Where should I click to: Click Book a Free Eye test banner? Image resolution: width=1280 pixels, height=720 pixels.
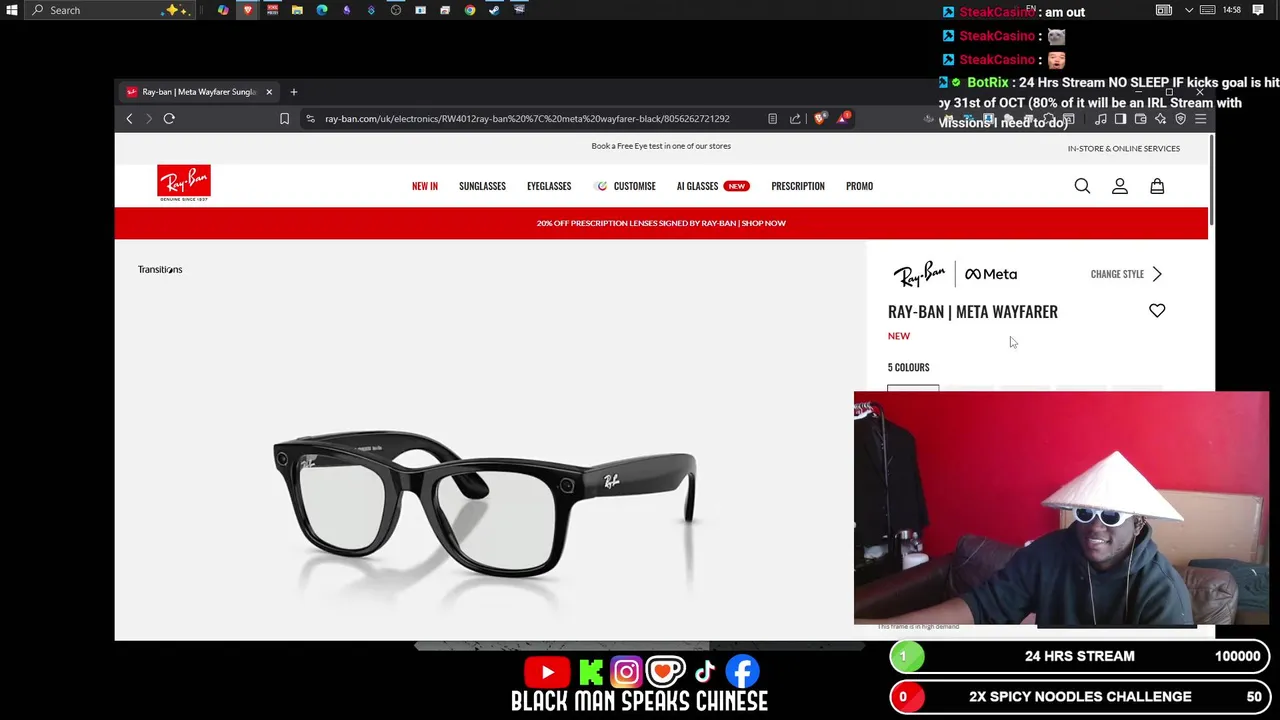[x=661, y=146]
